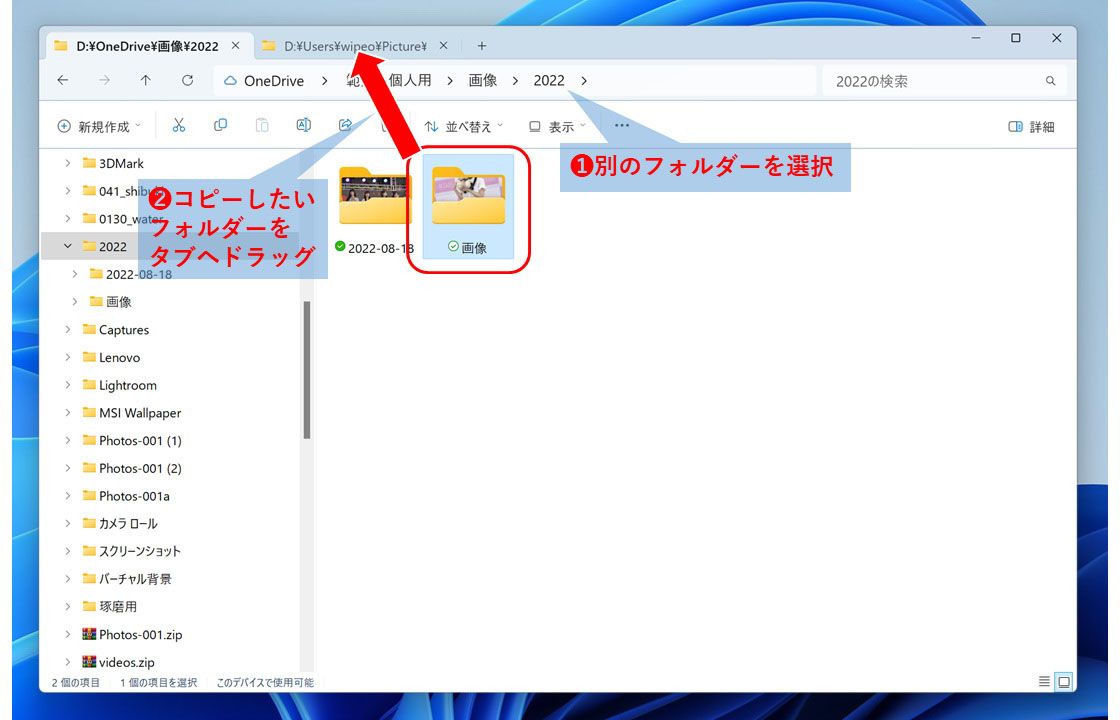Open the 新規作成 dropdown
This screenshot has width=1120, height=720.
pos(99,126)
